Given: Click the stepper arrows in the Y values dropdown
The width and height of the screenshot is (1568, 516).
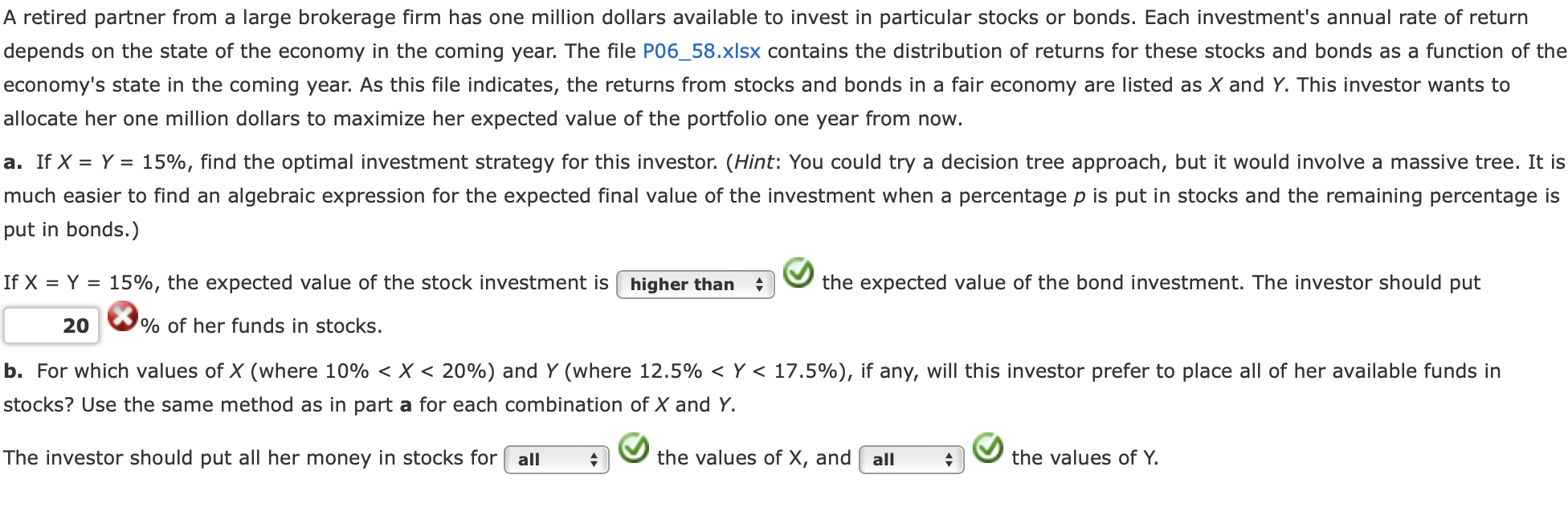Looking at the screenshot, I should point(948,458).
